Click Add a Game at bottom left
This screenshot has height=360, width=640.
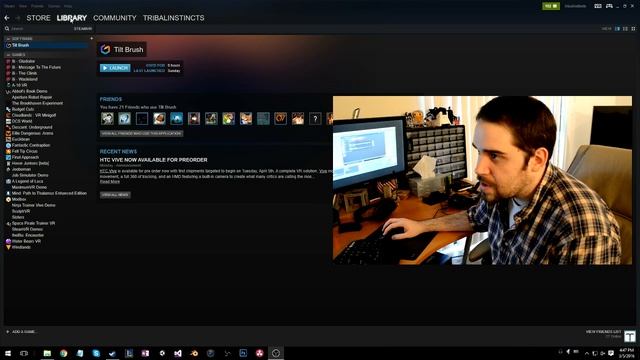point(21,332)
